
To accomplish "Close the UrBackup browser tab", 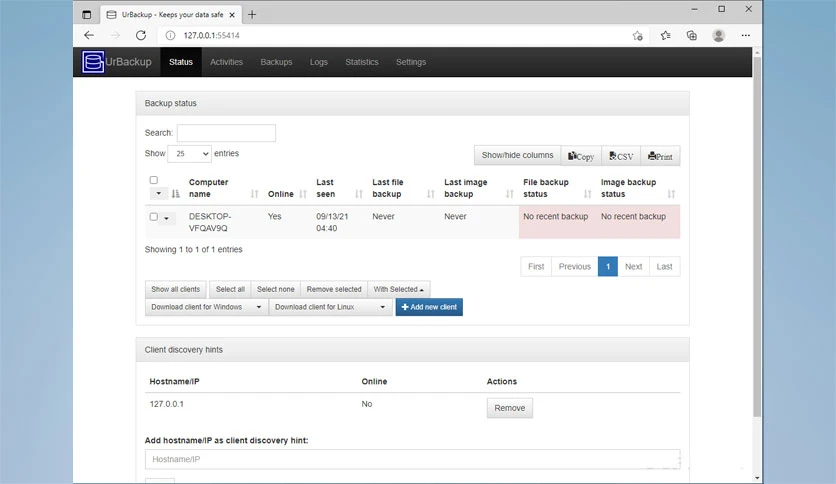I will 232,15.
